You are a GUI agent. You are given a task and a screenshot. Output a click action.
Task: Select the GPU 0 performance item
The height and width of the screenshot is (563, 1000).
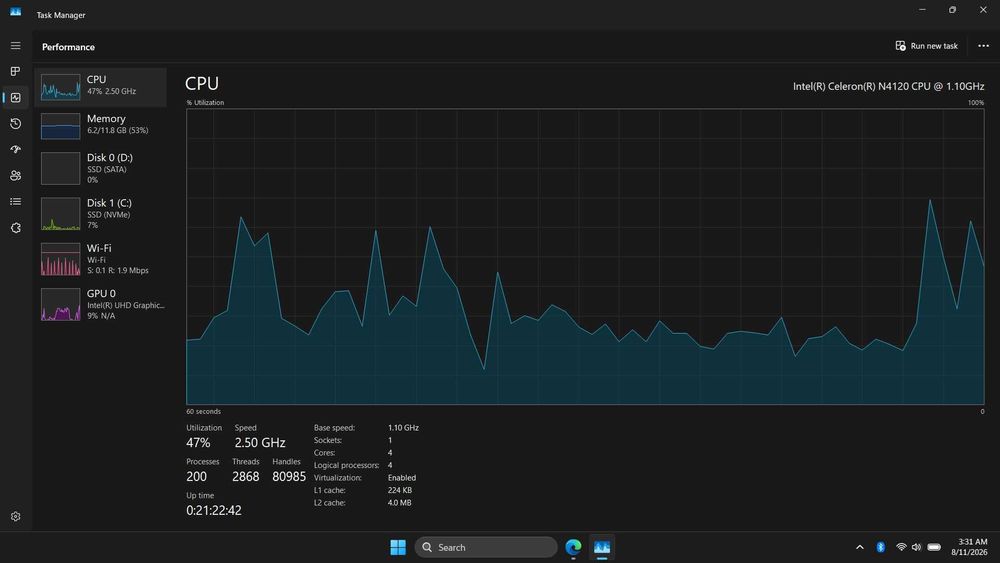click(101, 304)
